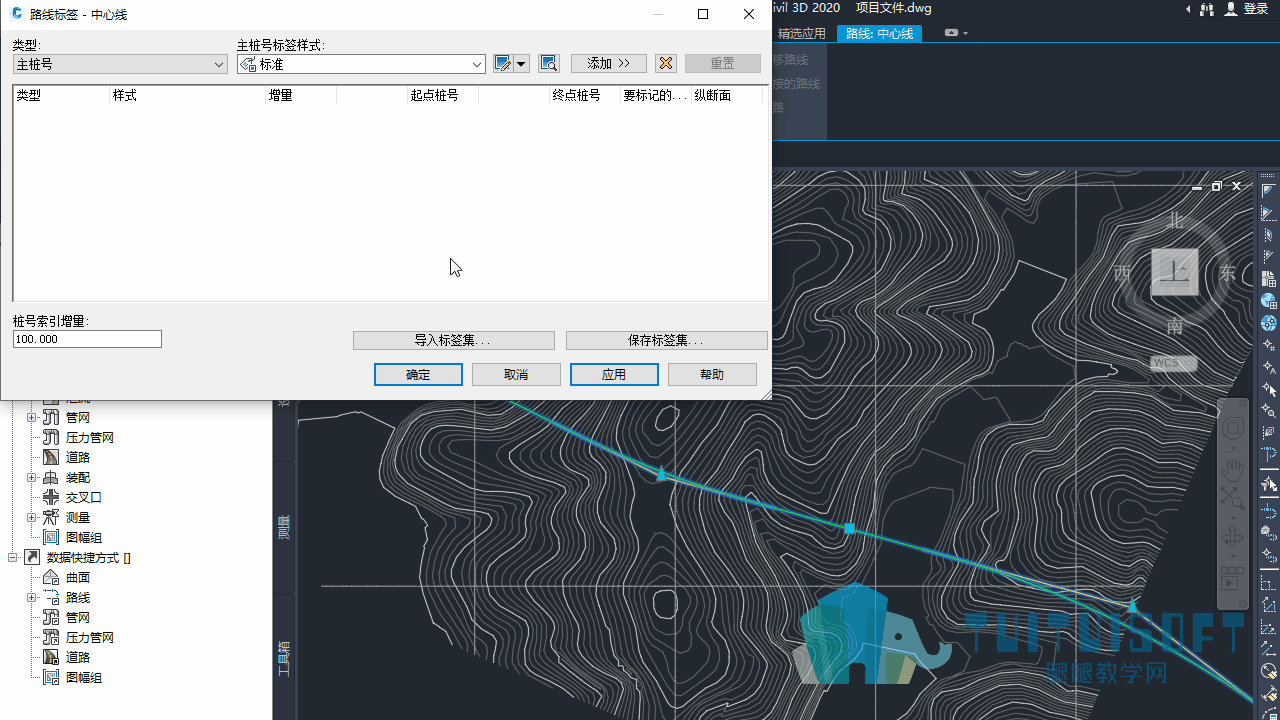Open 帮助 for the label dialog
The height and width of the screenshot is (720, 1280).
coord(712,374)
